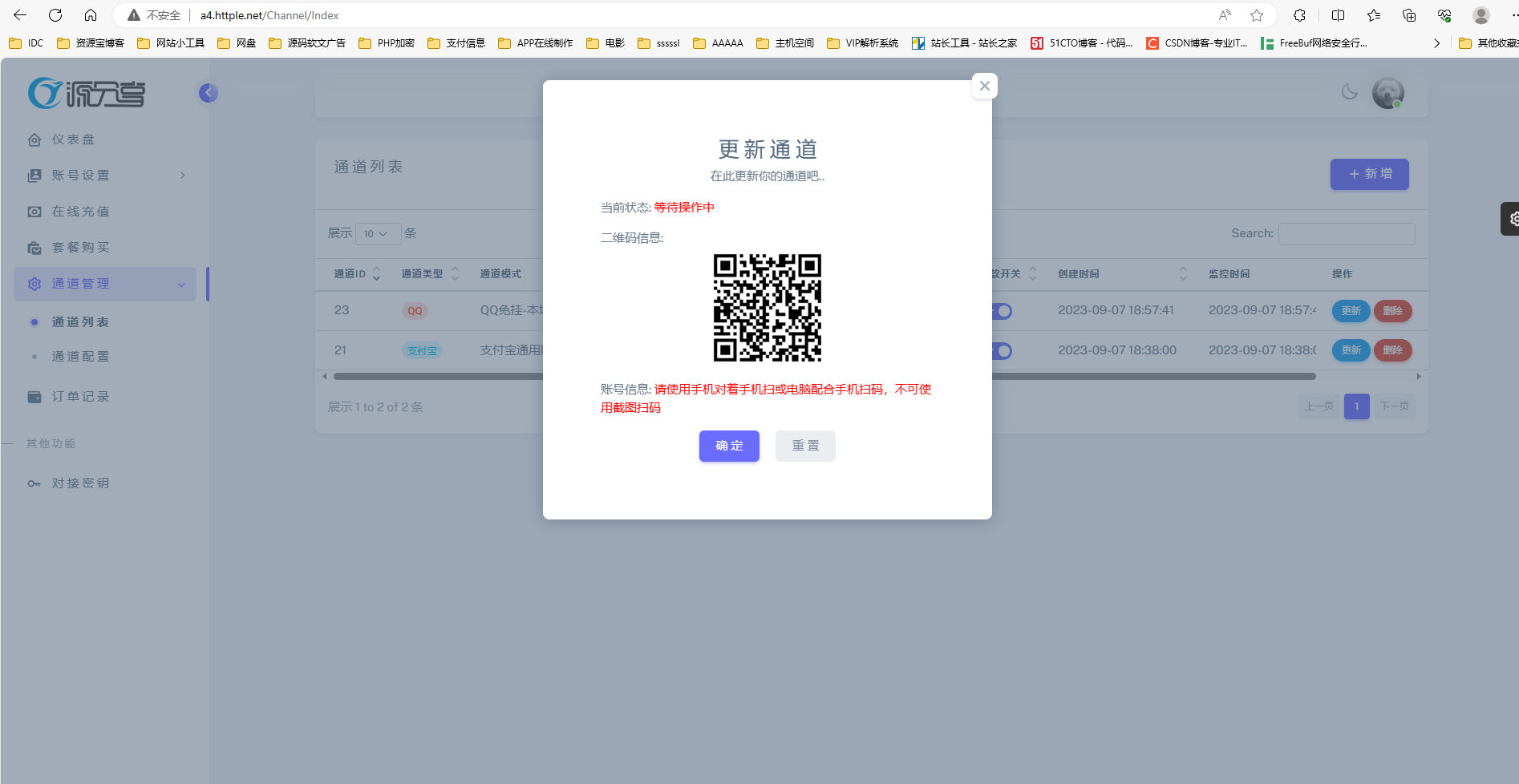Toggle the payment switch for channel 23
The width and height of the screenshot is (1519, 784).
click(1001, 311)
